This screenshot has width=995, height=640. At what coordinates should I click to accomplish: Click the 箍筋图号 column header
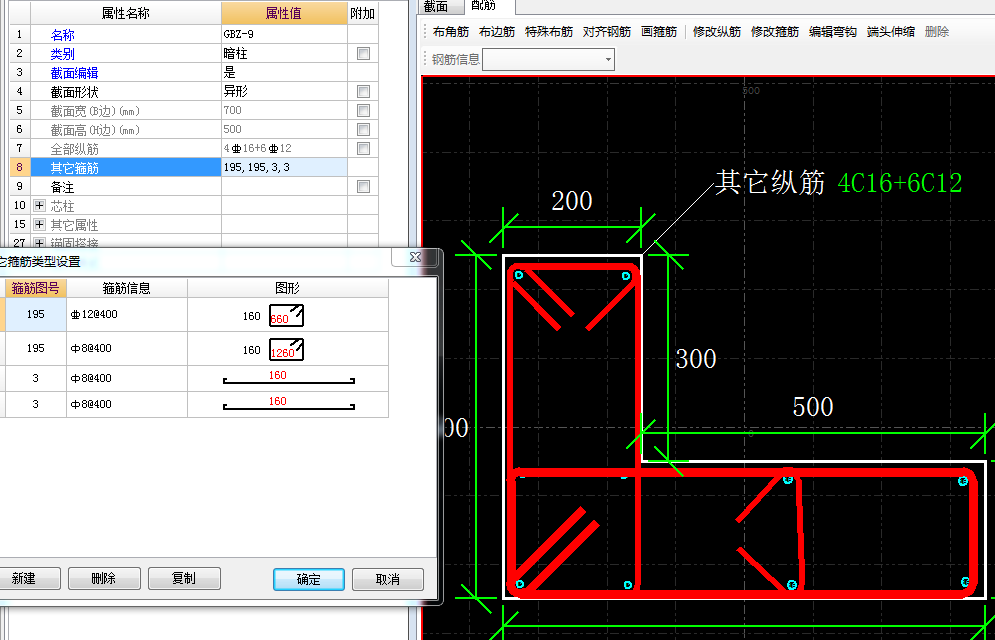point(36,288)
